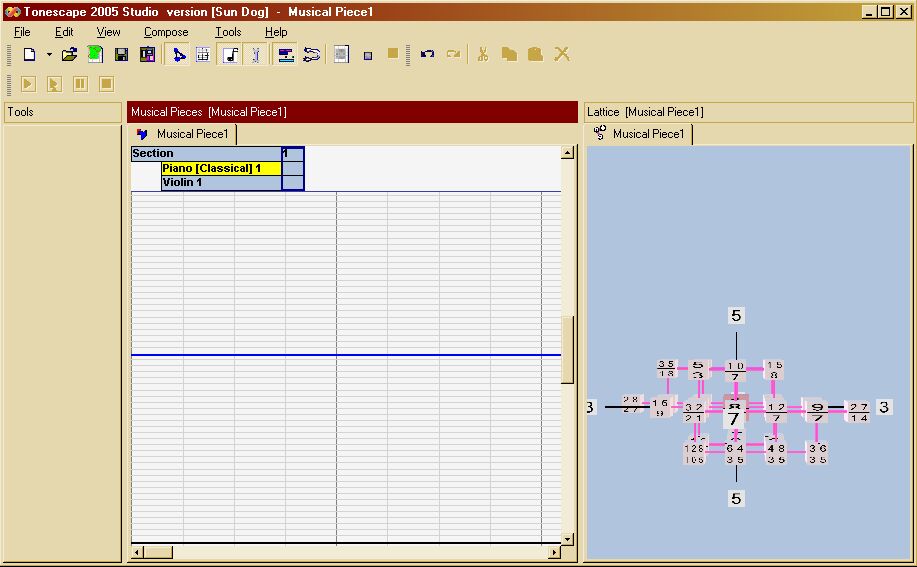Click the looped arrows icon in the toolbar
The width and height of the screenshot is (917, 567).
(x=312, y=55)
